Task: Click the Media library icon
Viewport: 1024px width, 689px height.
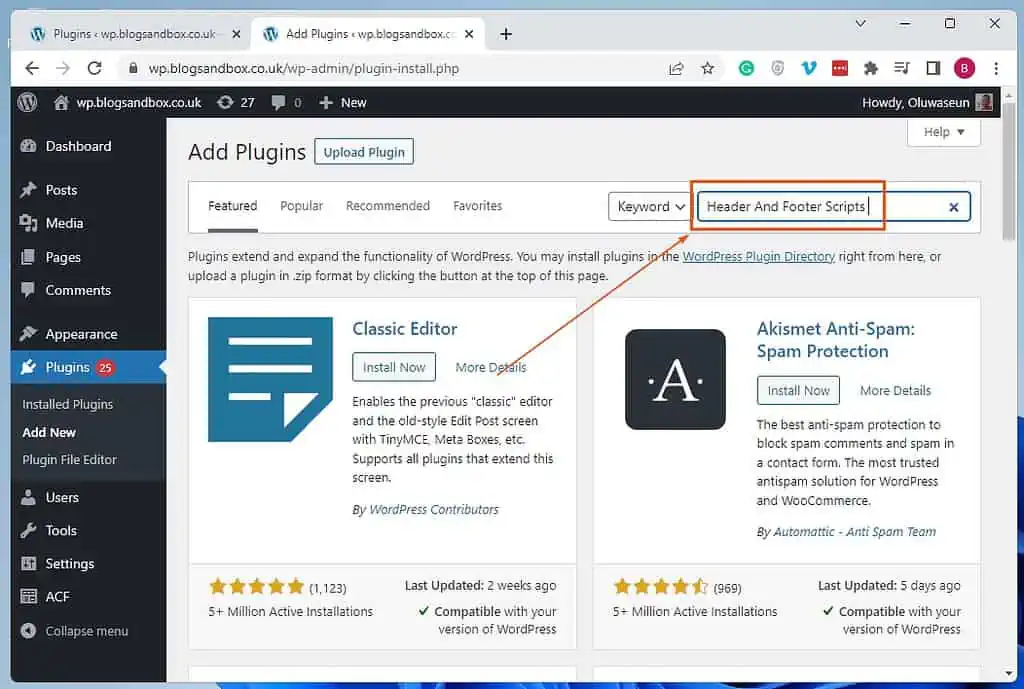Action: pyautogui.click(x=28, y=223)
